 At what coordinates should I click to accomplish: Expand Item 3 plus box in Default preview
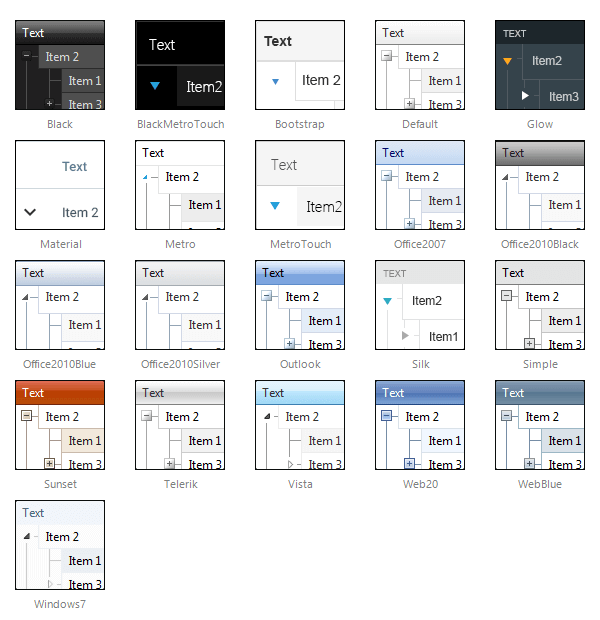point(409,104)
